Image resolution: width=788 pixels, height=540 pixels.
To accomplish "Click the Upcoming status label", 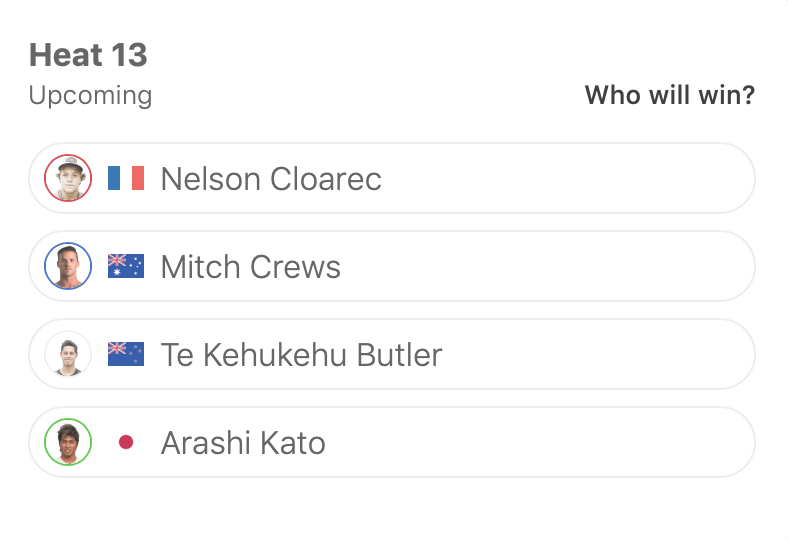I will point(90,96).
